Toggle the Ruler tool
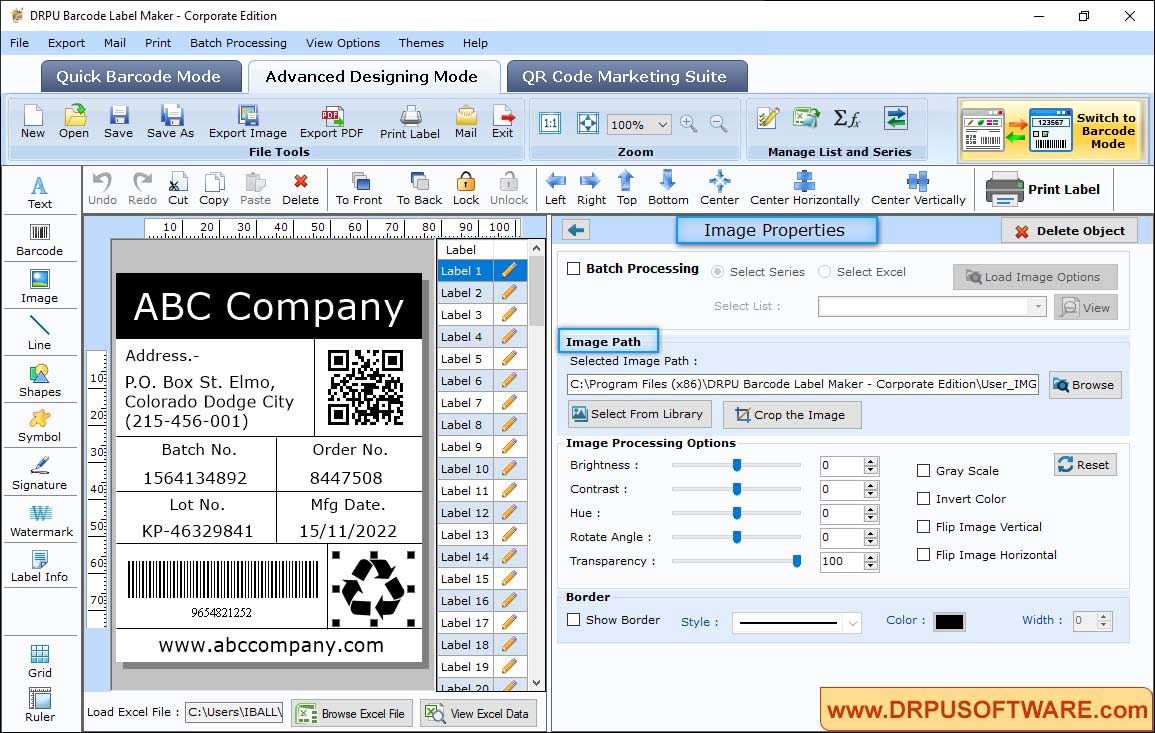This screenshot has width=1155, height=733. click(40, 705)
